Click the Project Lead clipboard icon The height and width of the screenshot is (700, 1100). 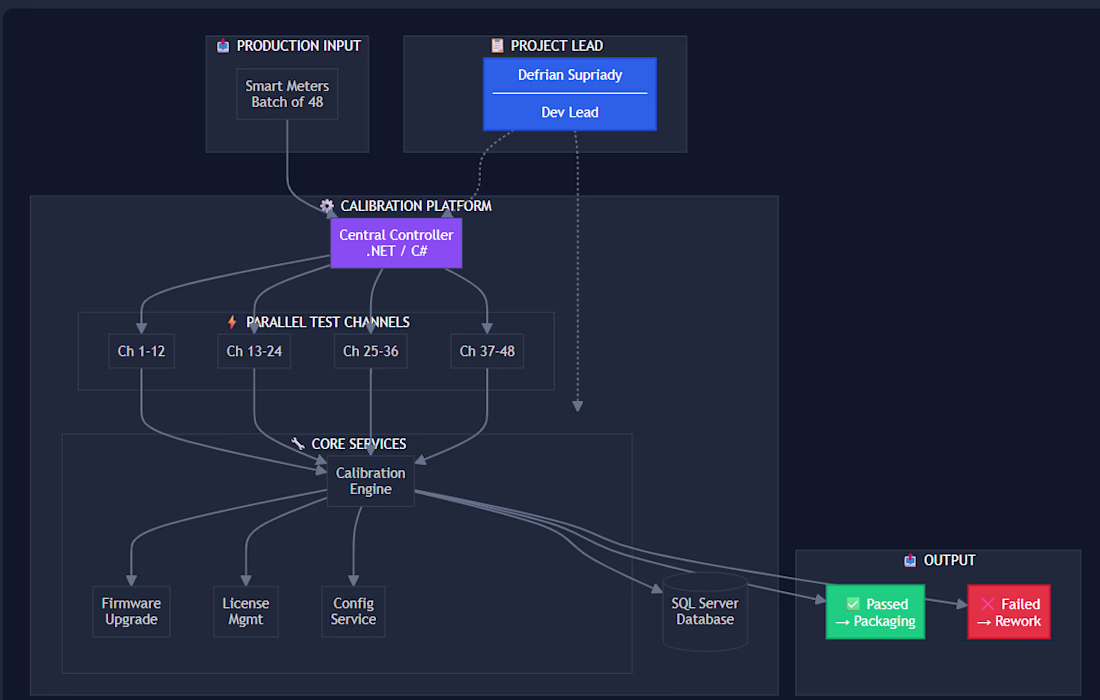pyautogui.click(x=497, y=46)
